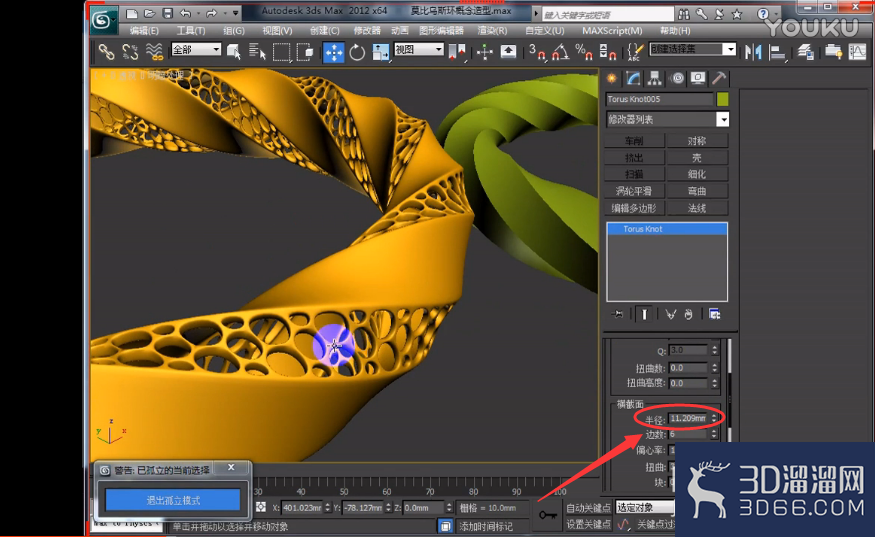
Task: Expand the 修改器列表 modifier list dropdown
Action: (x=667, y=119)
